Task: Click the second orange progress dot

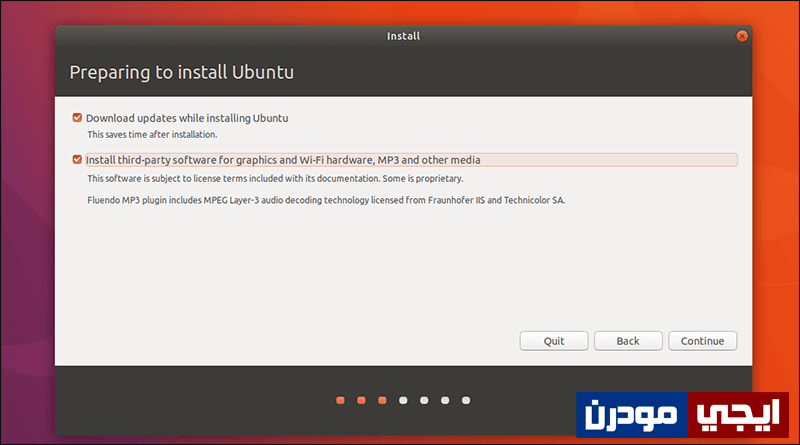Action: pos(361,401)
